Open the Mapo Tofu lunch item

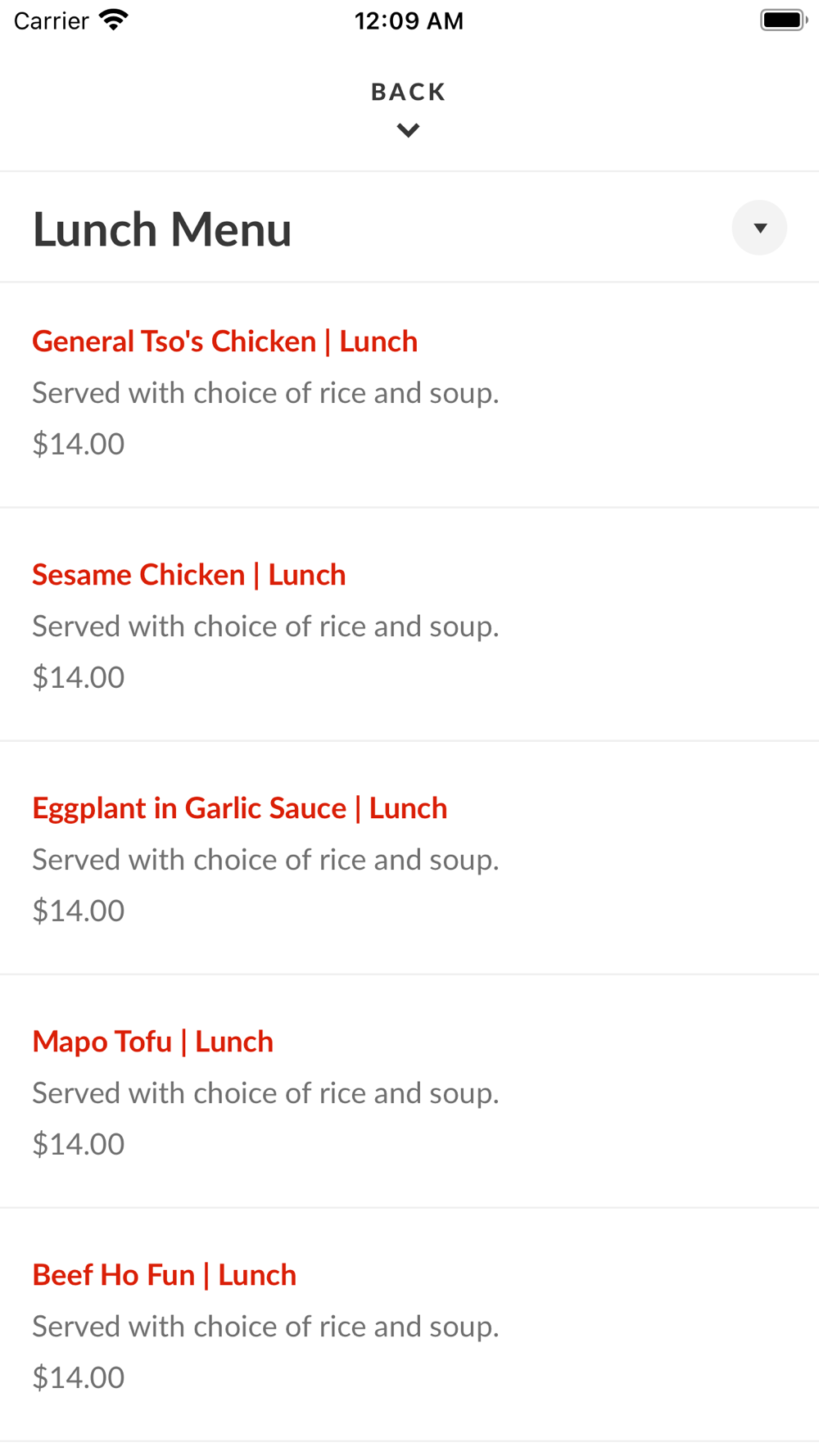pyautogui.click(x=152, y=1042)
